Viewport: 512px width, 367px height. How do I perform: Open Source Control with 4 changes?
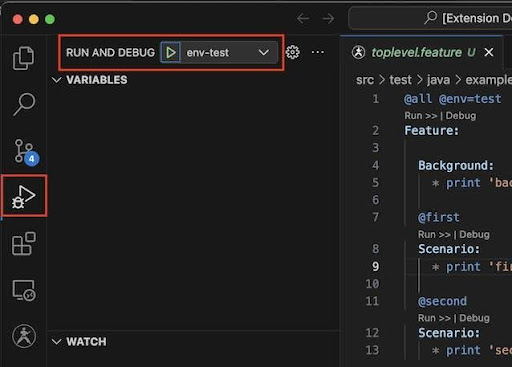tap(26, 152)
